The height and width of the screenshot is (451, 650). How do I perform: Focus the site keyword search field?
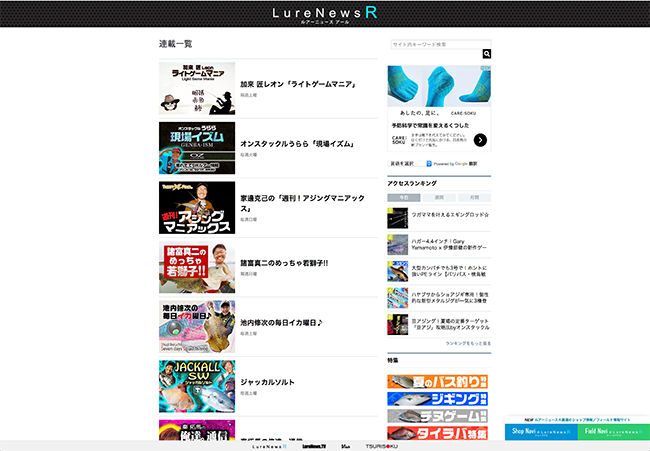(x=441, y=44)
